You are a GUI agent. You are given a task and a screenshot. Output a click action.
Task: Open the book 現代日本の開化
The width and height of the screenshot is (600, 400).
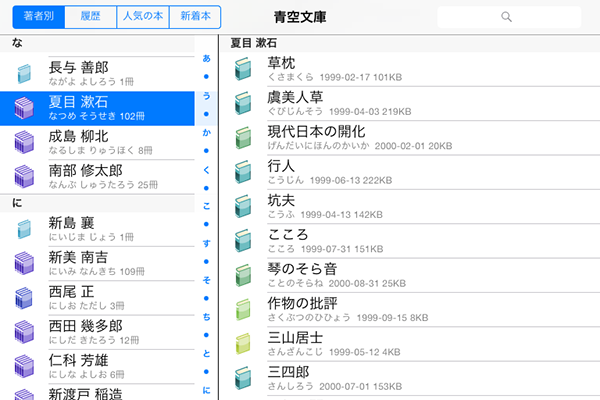click(x=410, y=138)
